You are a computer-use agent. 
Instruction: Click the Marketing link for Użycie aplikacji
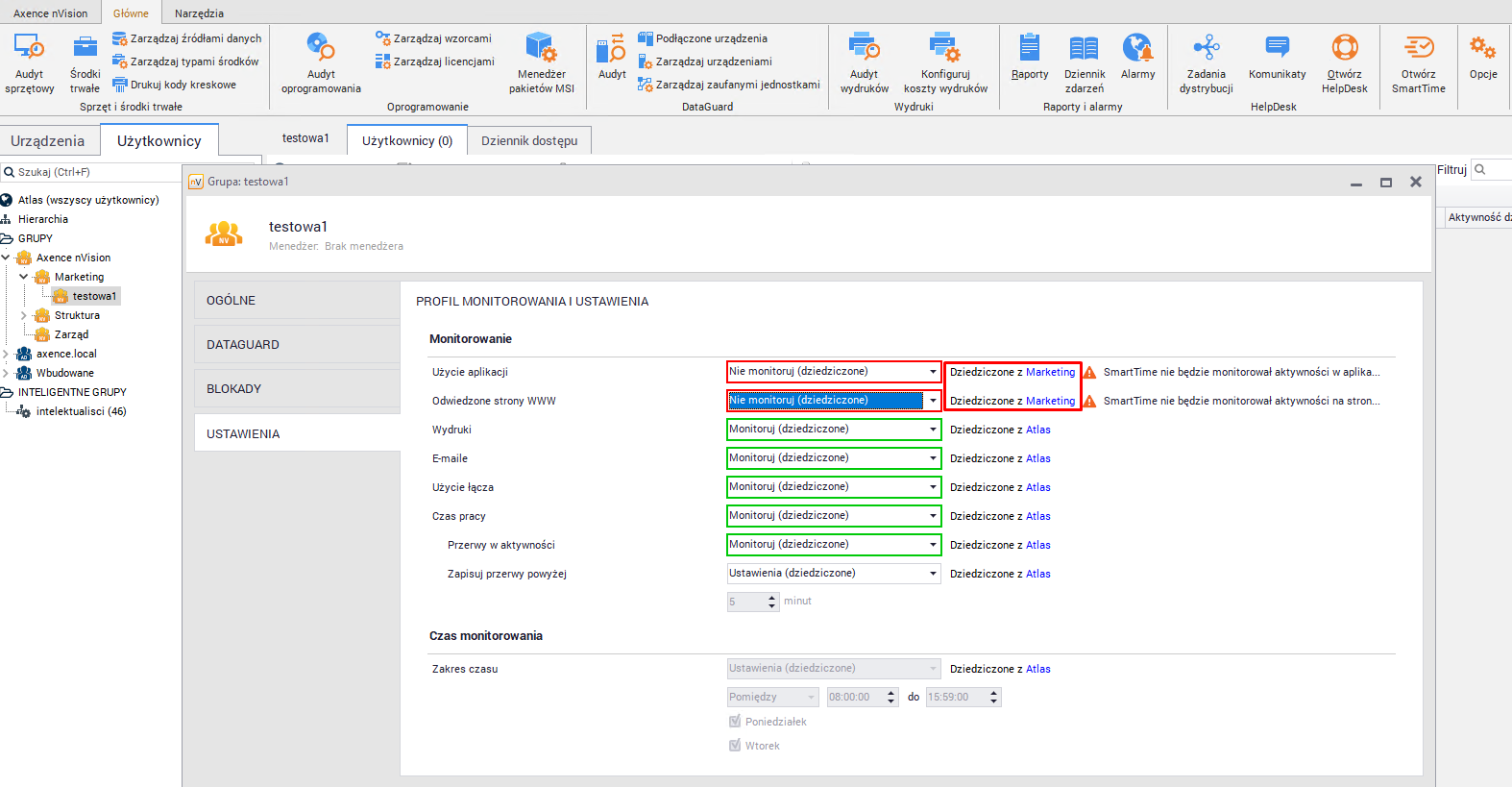click(x=1050, y=372)
